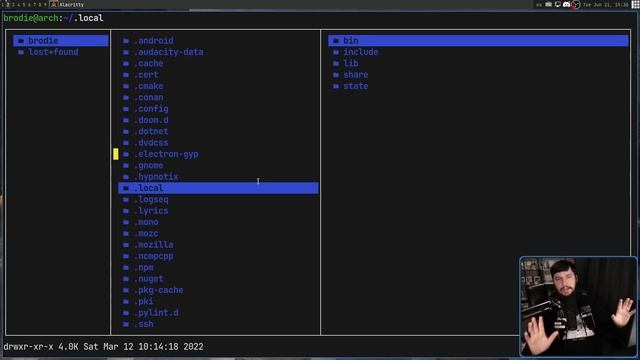The width and height of the screenshot is (640, 360).
Task: Click the folder icon next to .cache
Action: 126,64
